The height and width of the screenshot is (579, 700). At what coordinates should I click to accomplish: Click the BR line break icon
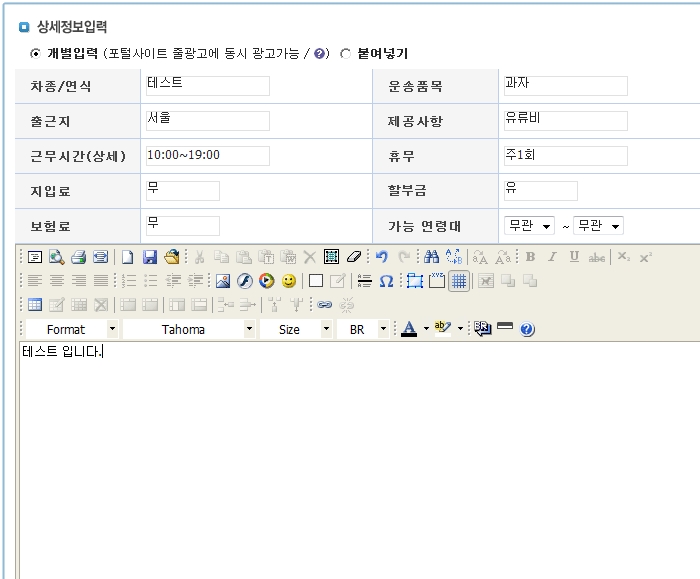tap(482, 328)
